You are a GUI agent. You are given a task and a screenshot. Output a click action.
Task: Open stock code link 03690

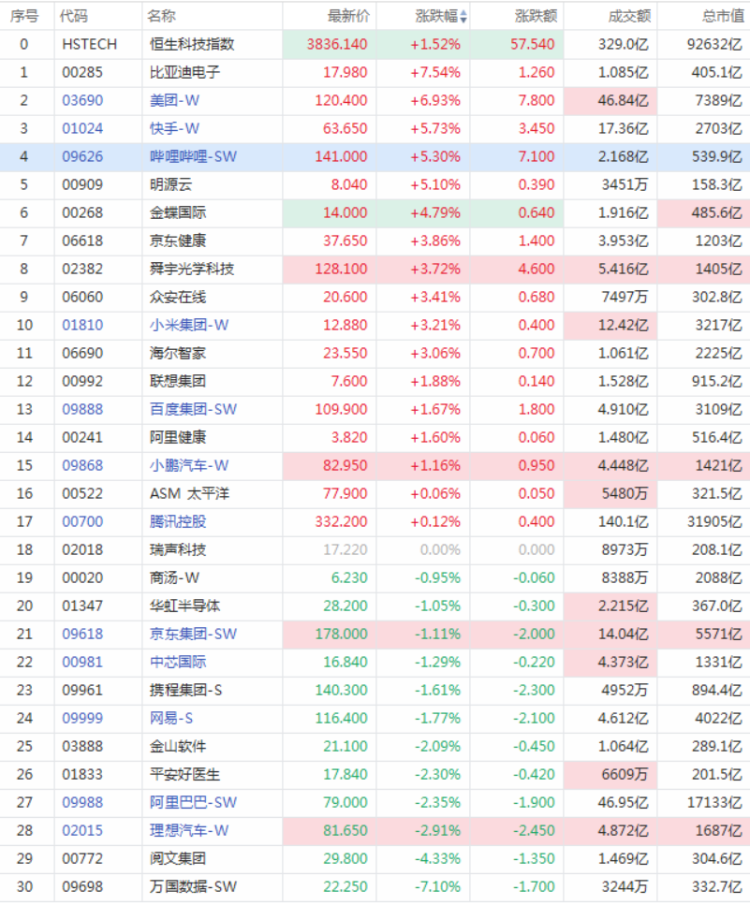coord(83,100)
